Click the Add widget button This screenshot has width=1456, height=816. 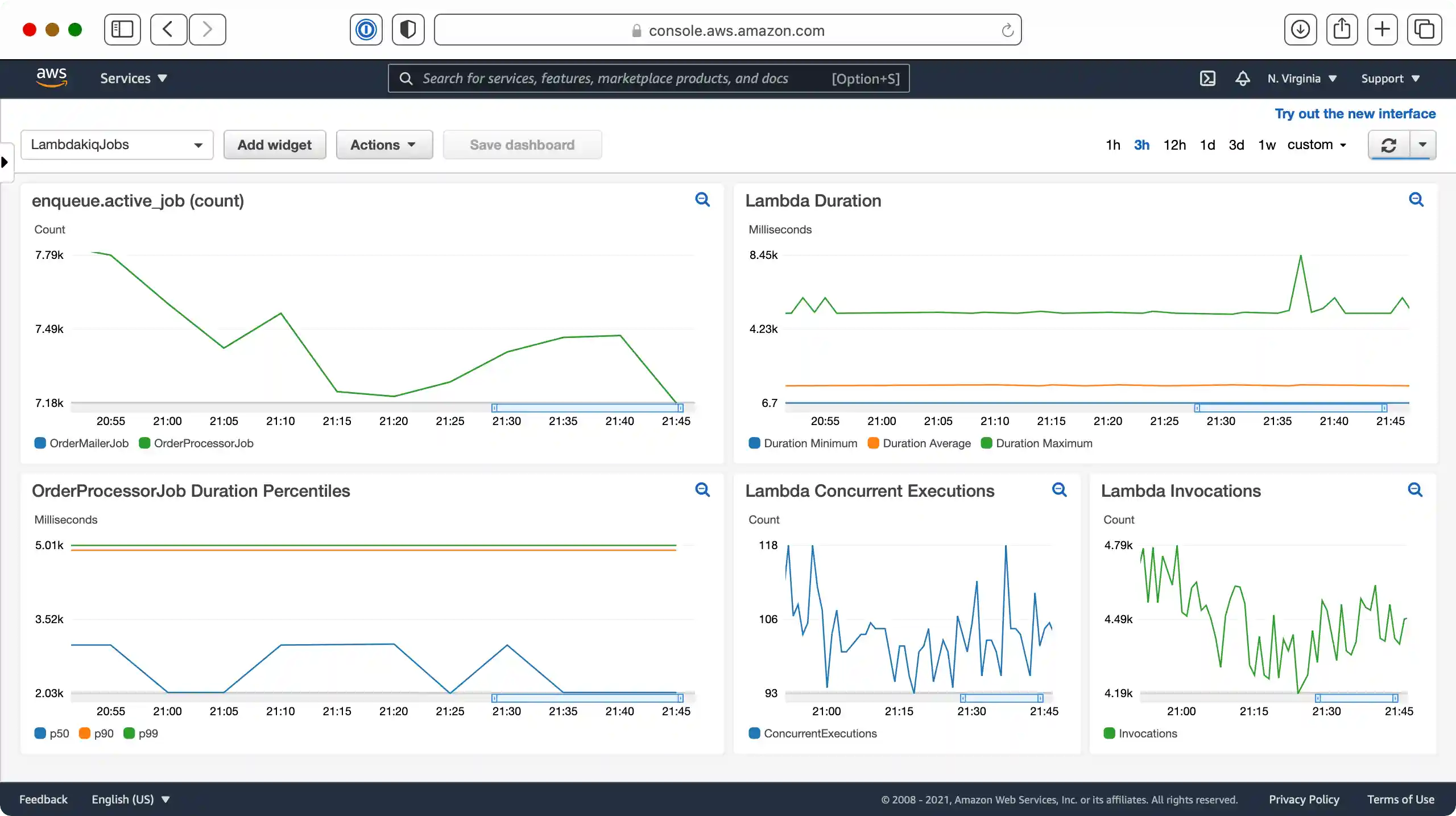tap(275, 145)
